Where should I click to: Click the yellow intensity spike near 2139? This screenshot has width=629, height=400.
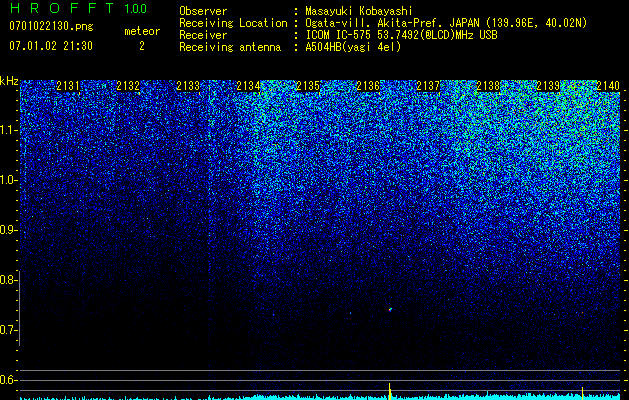pyautogui.click(x=582, y=392)
